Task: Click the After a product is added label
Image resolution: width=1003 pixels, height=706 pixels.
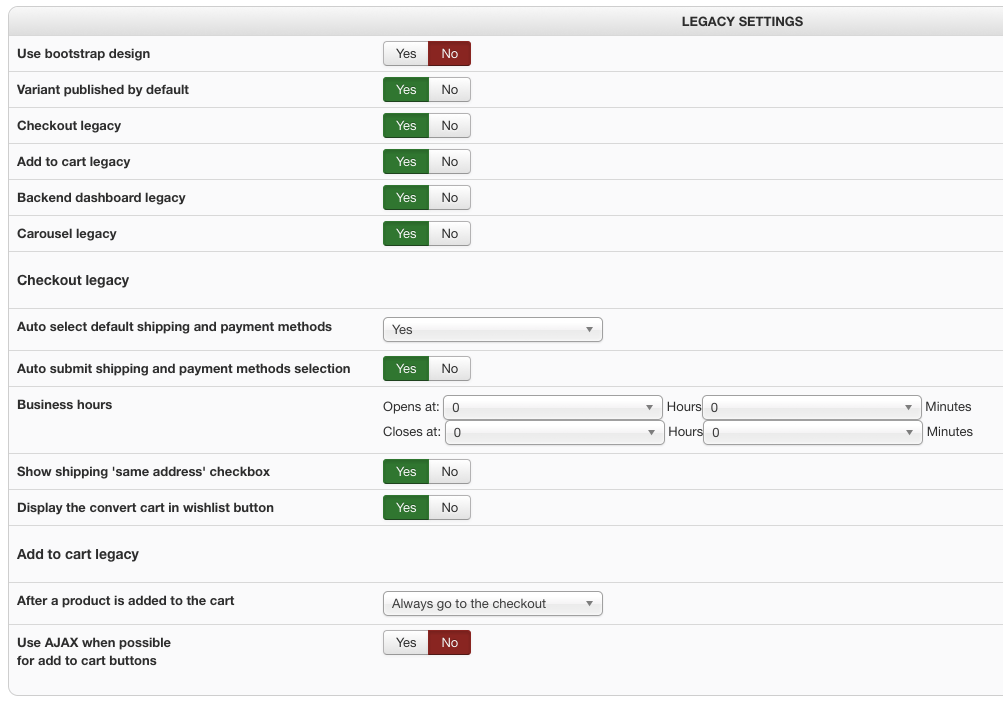Action: [125, 600]
